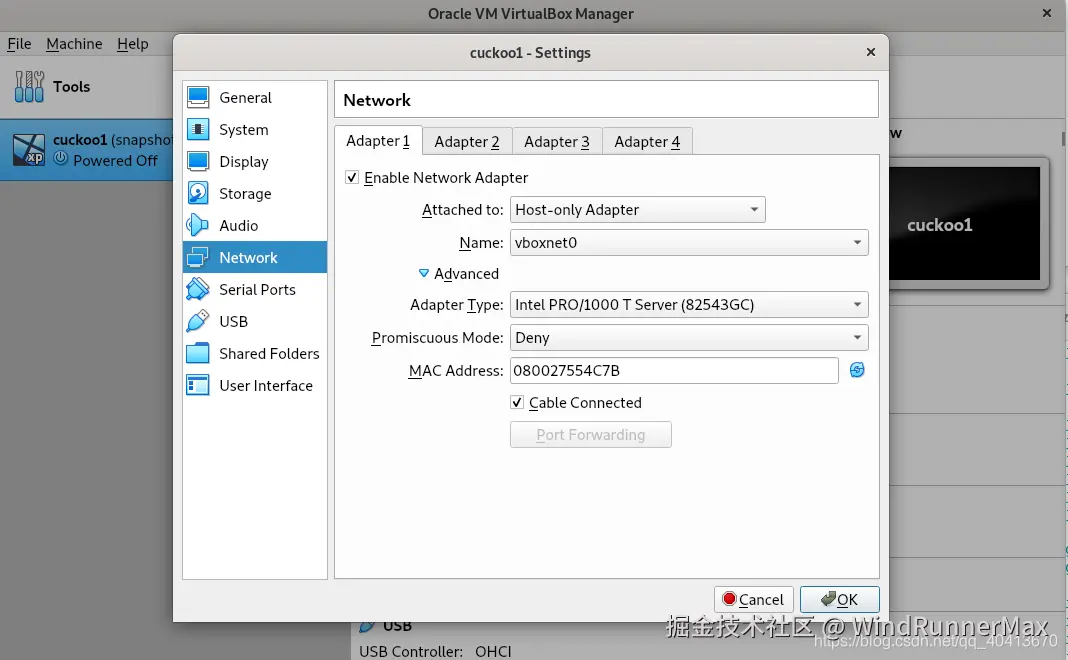Click the Tools wrench icon in Manager
The image size is (1068, 660).
pos(29,87)
